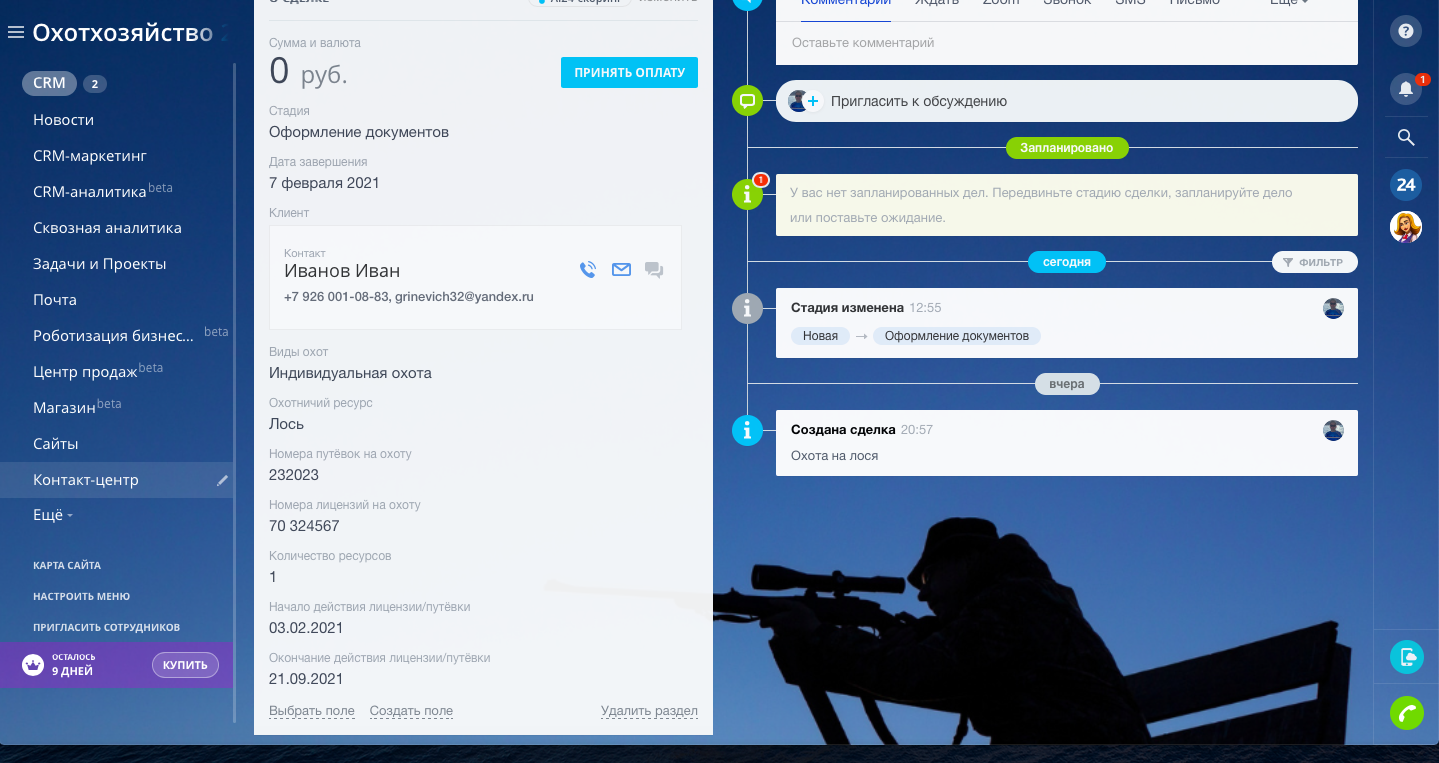This screenshot has height=763, width=1439.
Task: Click the green chat bubble timeline icon
Action: 747,101
